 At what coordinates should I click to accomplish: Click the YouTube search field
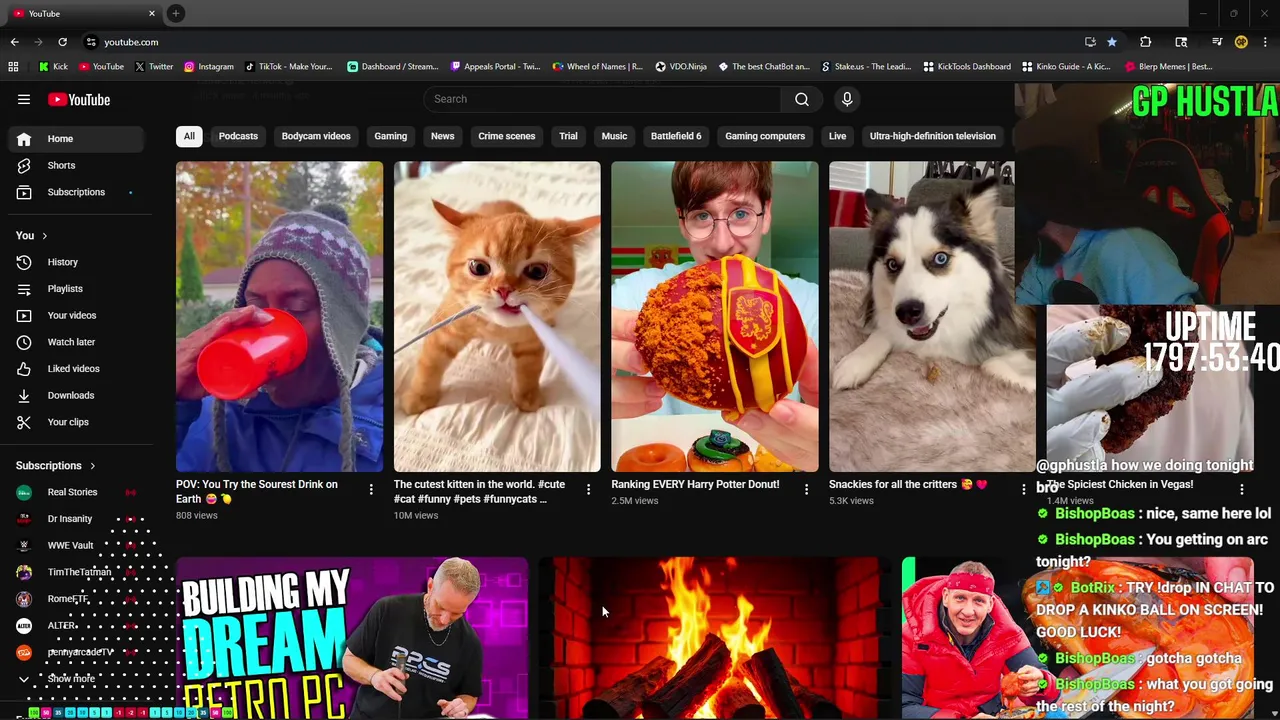pyautogui.click(x=603, y=99)
